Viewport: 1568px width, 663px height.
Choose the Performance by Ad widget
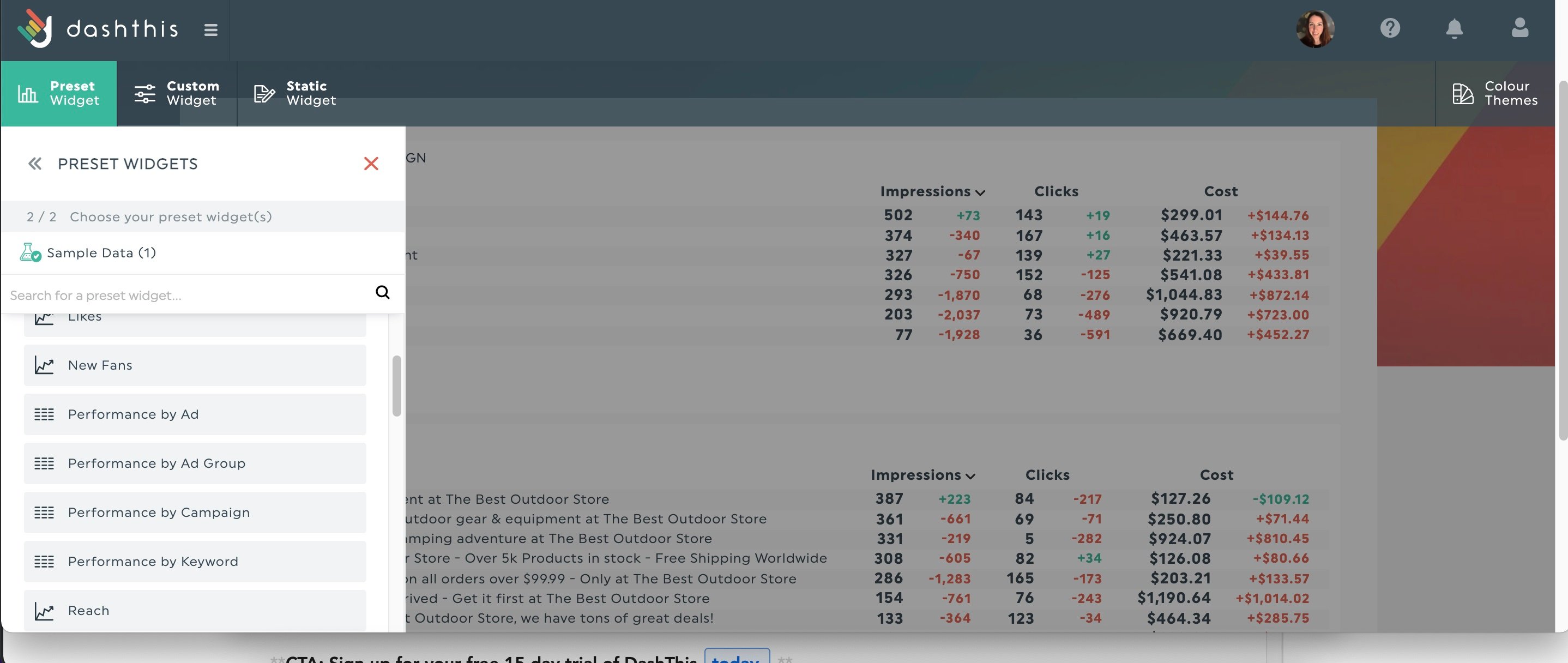coord(195,414)
